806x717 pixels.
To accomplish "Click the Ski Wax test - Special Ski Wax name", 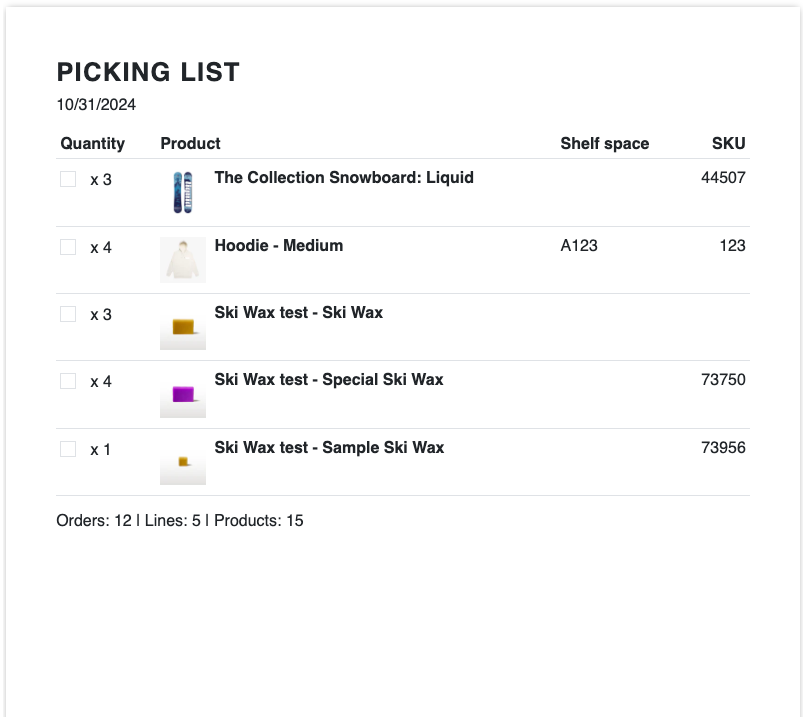I will click(328, 380).
